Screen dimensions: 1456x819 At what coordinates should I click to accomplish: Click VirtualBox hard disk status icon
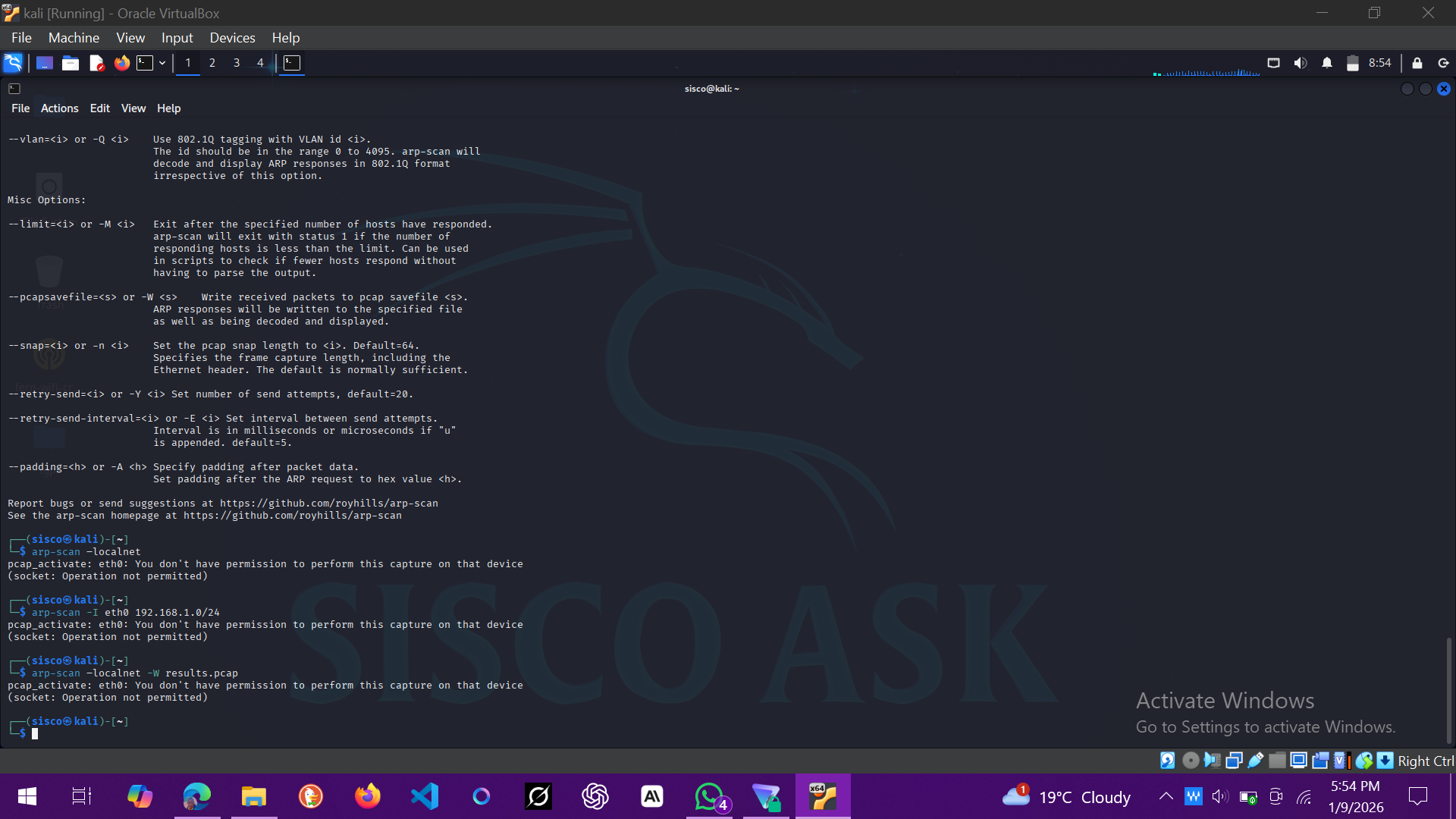1168,761
